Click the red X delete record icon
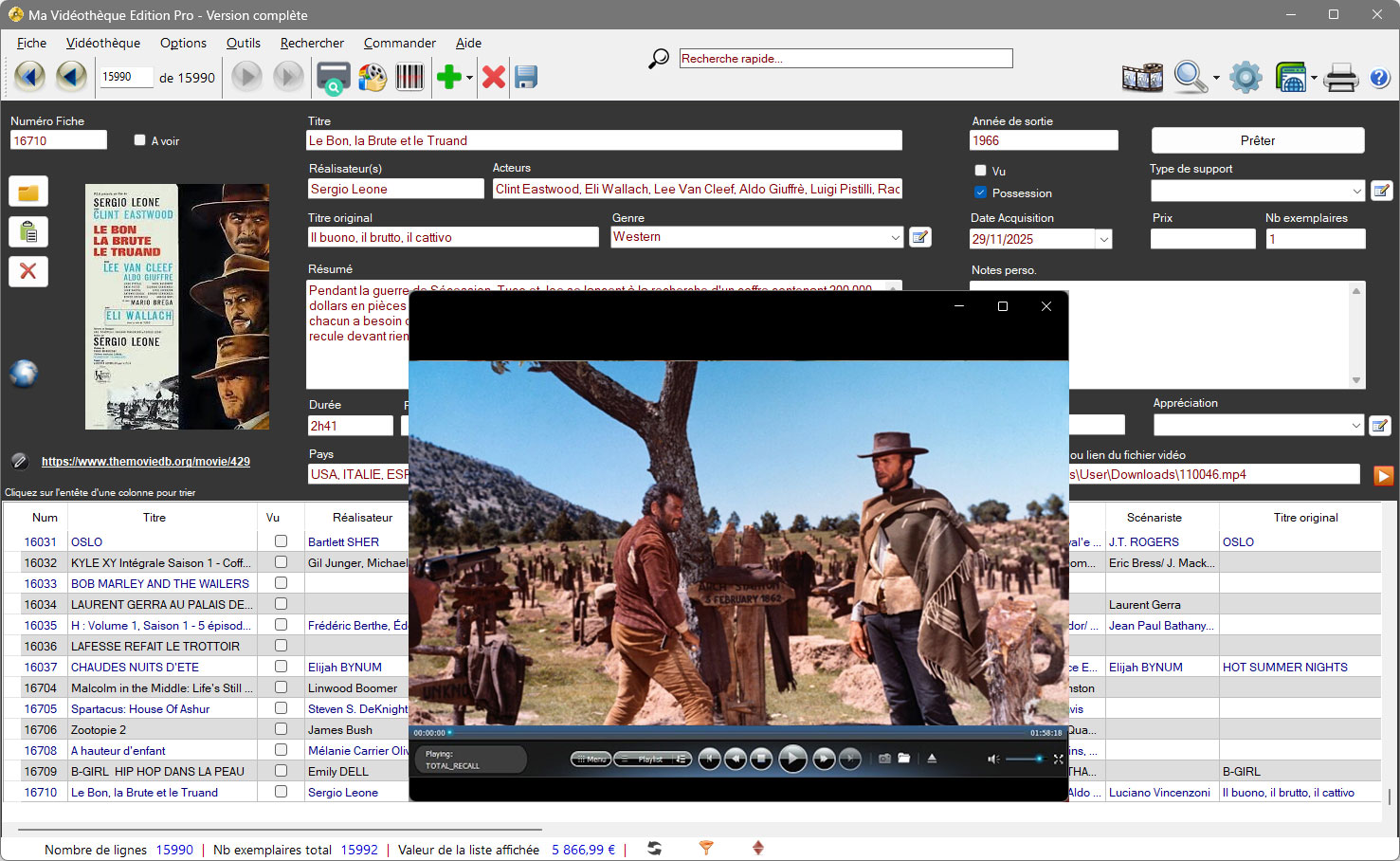 pyautogui.click(x=493, y=77)
